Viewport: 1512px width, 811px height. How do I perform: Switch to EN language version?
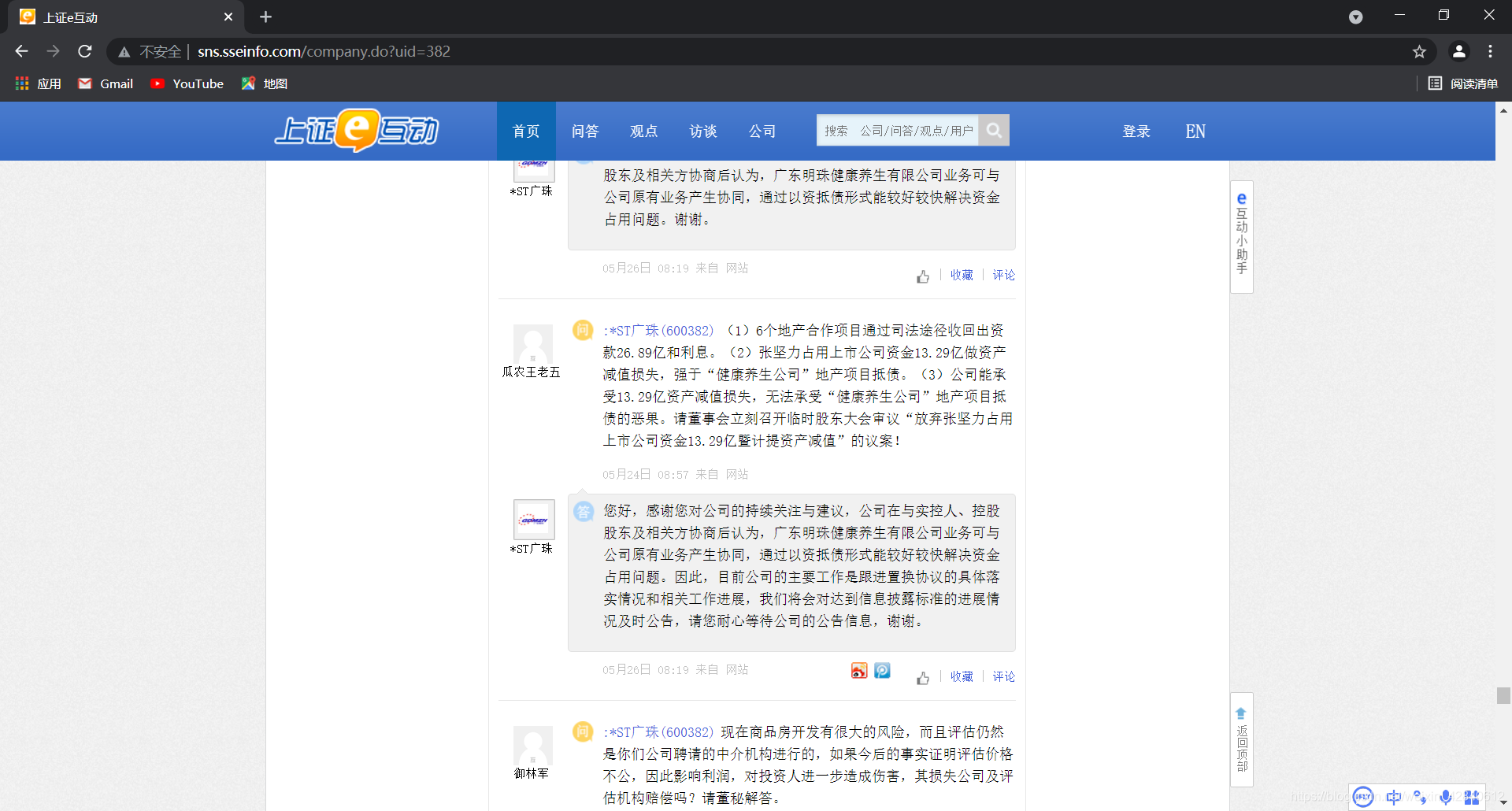coord(1195,131)
